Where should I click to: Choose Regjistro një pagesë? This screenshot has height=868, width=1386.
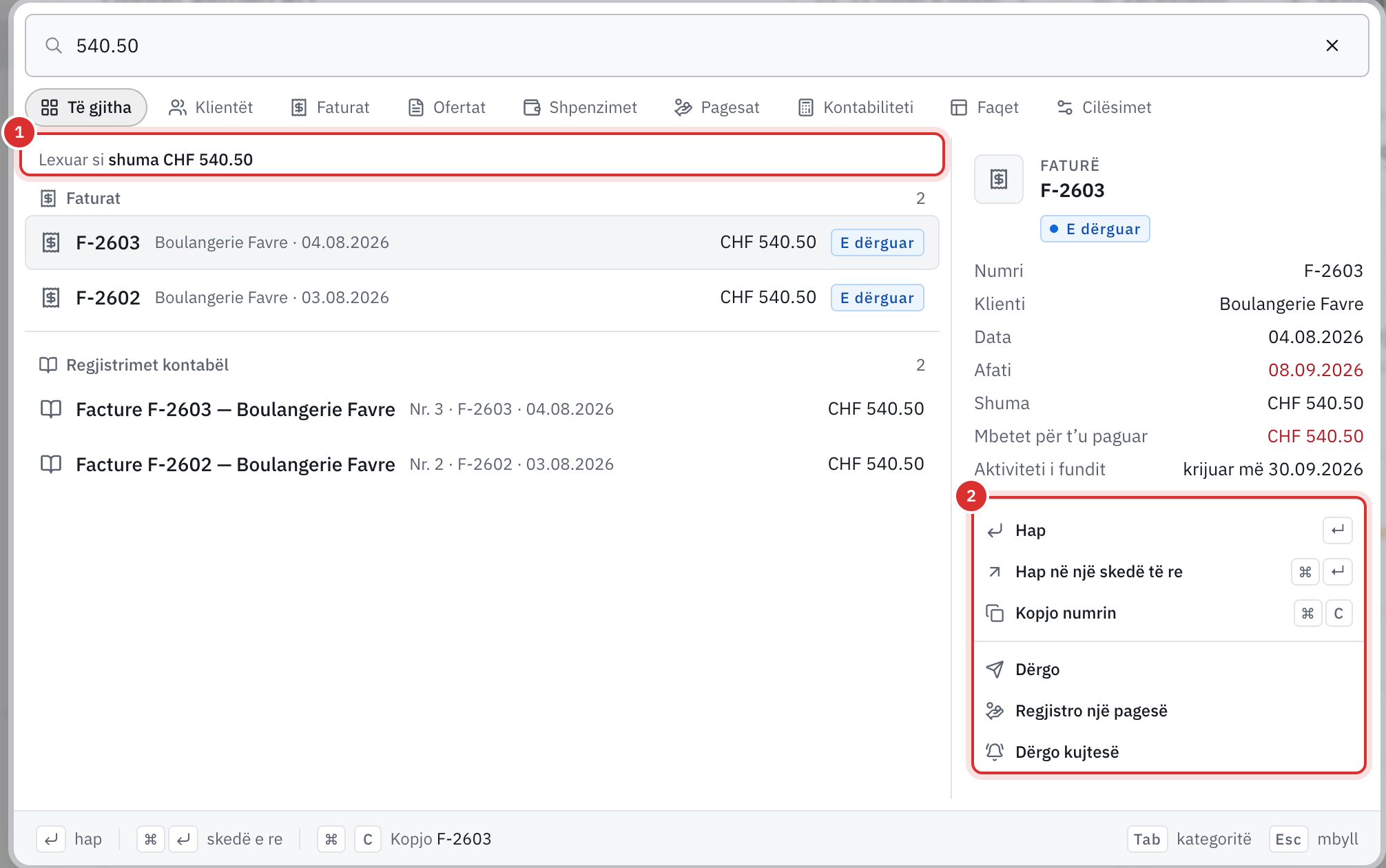pyautogui.click(x=1168, y=711)
